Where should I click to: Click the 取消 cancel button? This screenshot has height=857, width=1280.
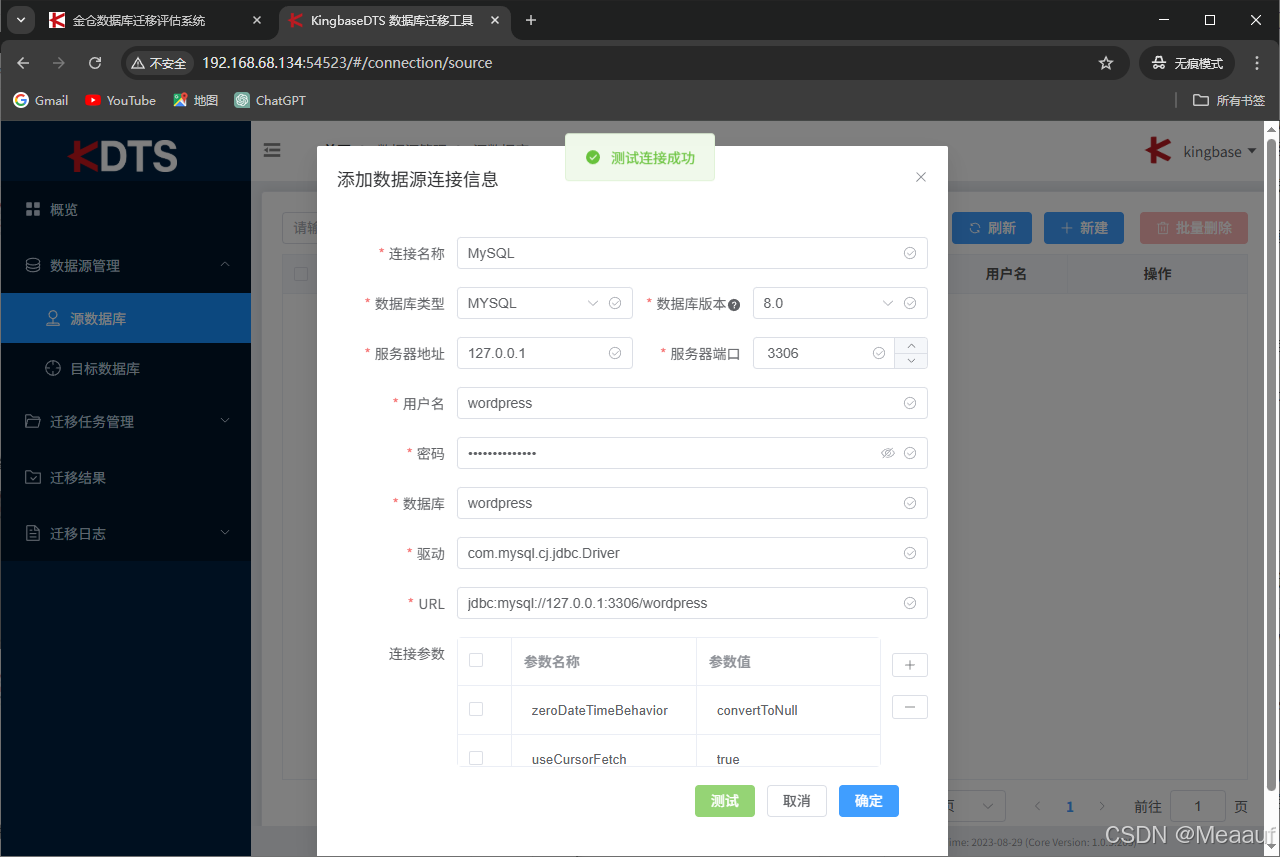(x=797, y=801)
